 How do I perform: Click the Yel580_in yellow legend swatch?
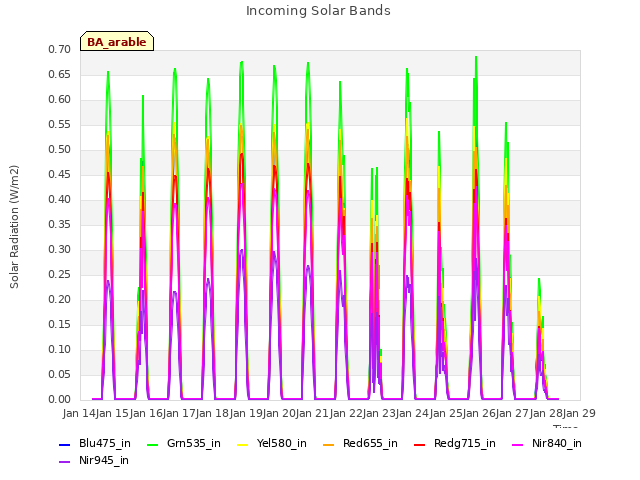click(242, 444)
